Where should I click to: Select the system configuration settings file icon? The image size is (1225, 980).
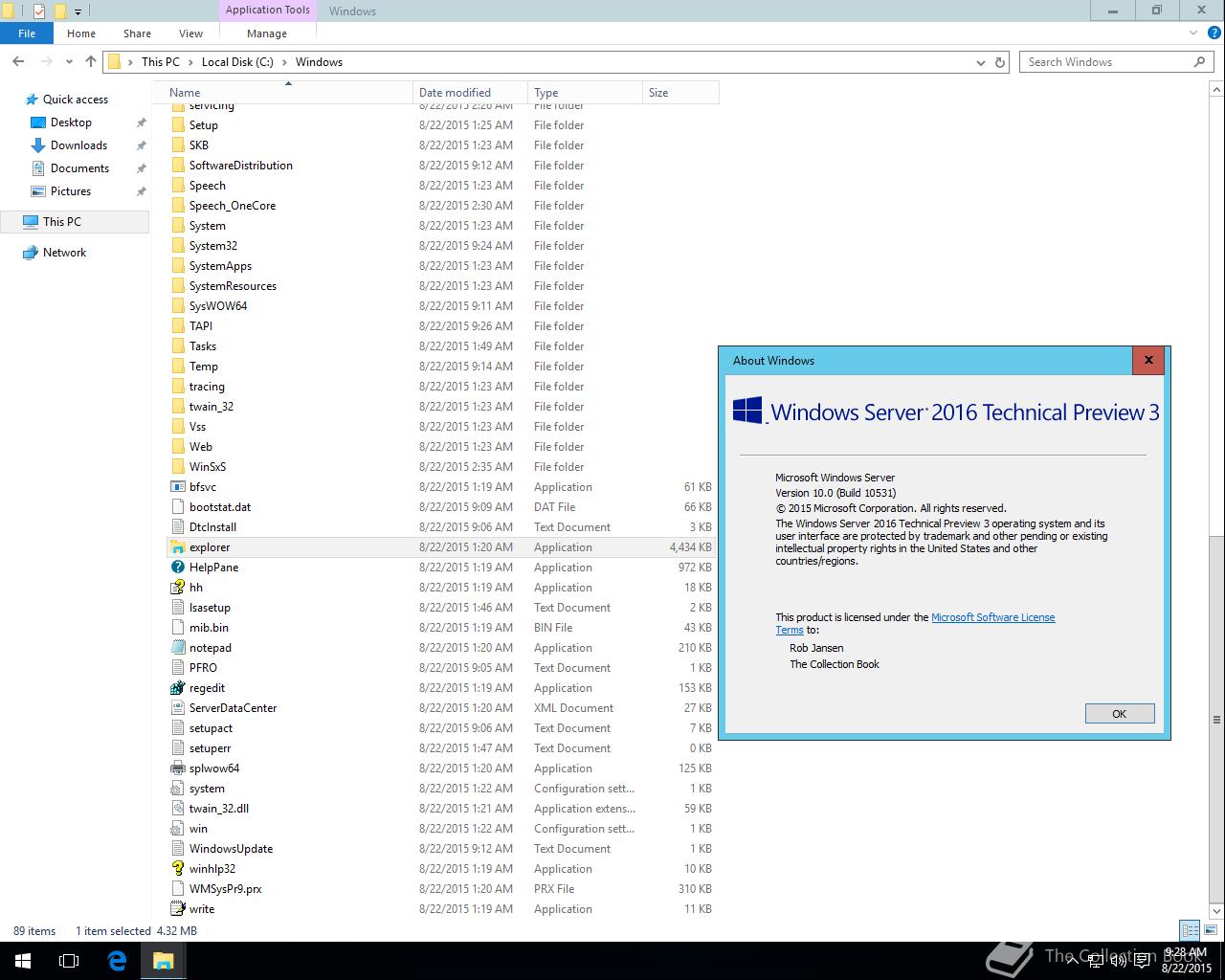tap(177, 789)
